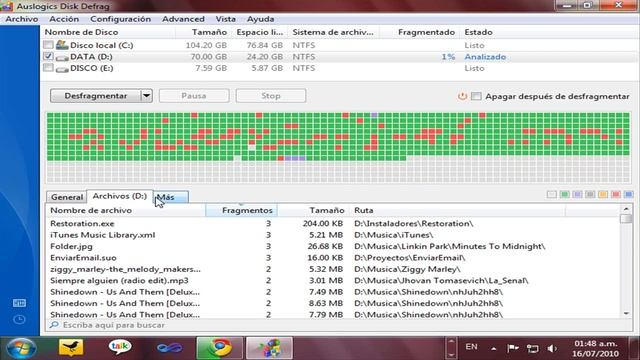Select the Folder.jpg file row
The height and width of the screenshot is (360, 640).
(333, 246)
